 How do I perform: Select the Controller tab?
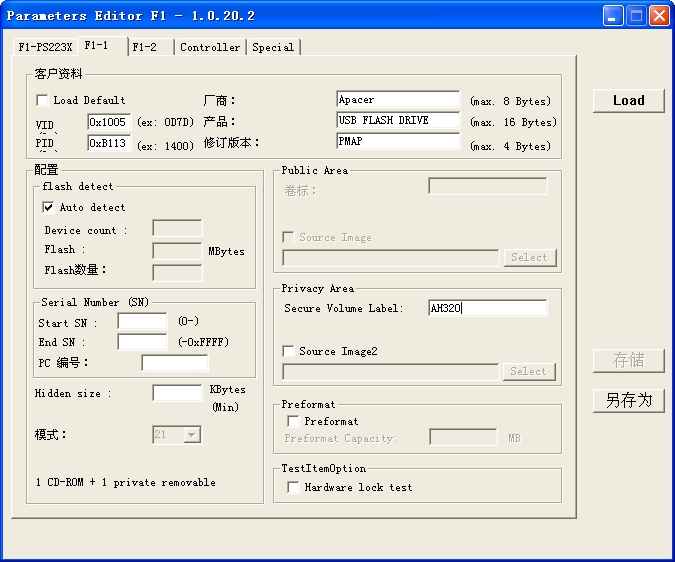tap(210, 47)
